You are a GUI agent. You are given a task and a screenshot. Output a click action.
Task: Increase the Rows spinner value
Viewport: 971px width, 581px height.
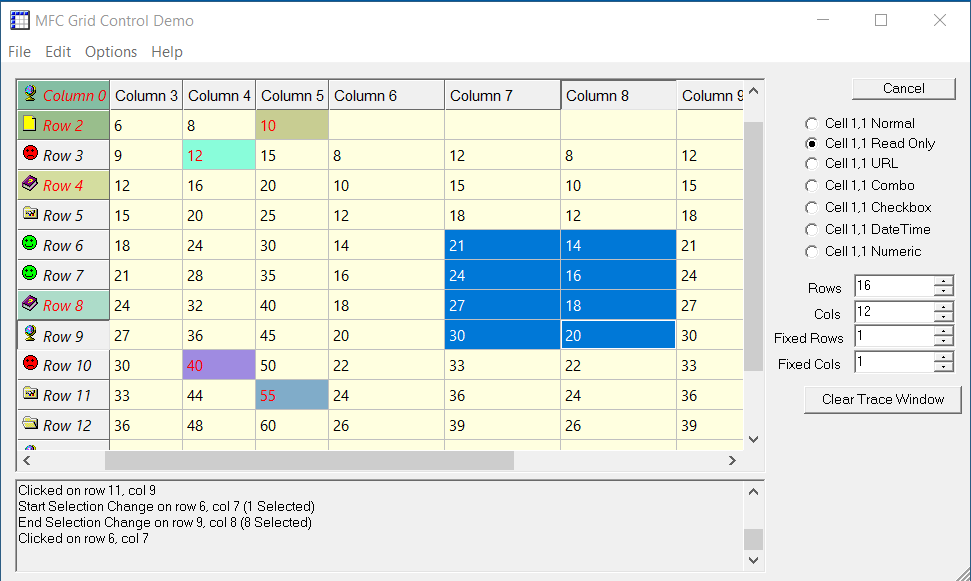(943, 281)
